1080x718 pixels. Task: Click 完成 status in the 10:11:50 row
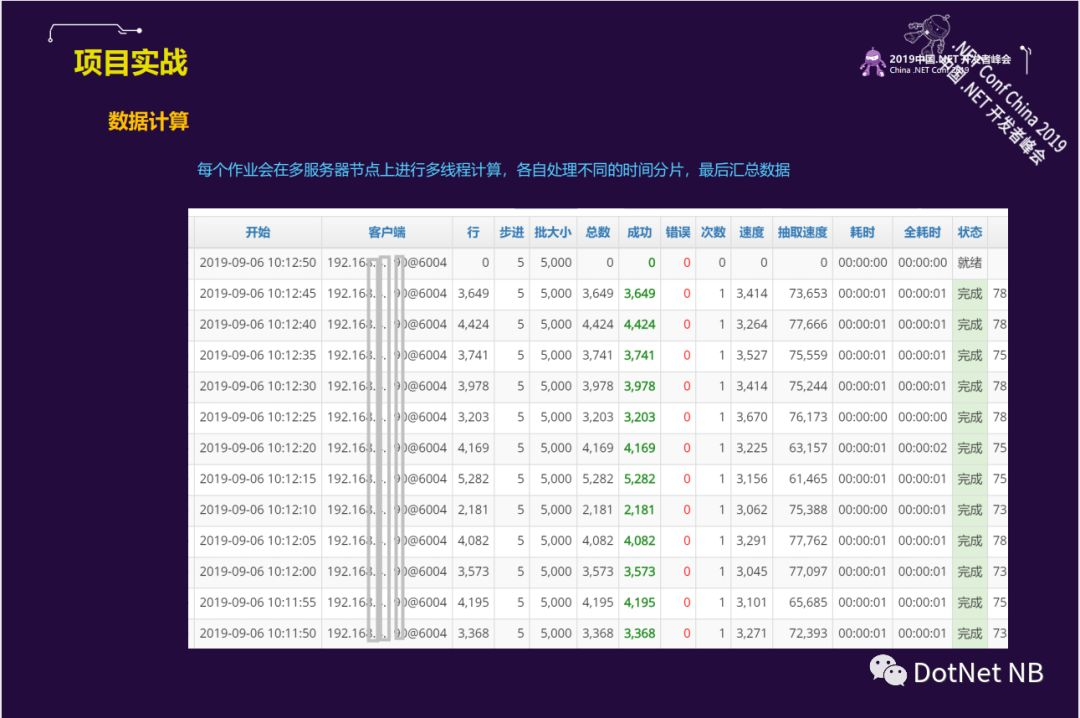970,633
